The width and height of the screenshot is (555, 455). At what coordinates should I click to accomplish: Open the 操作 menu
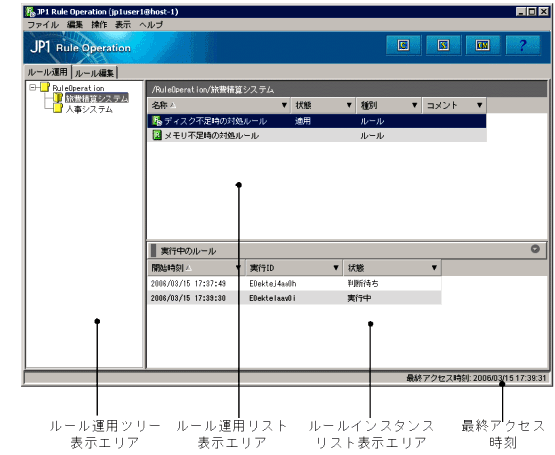click(99, 24)
